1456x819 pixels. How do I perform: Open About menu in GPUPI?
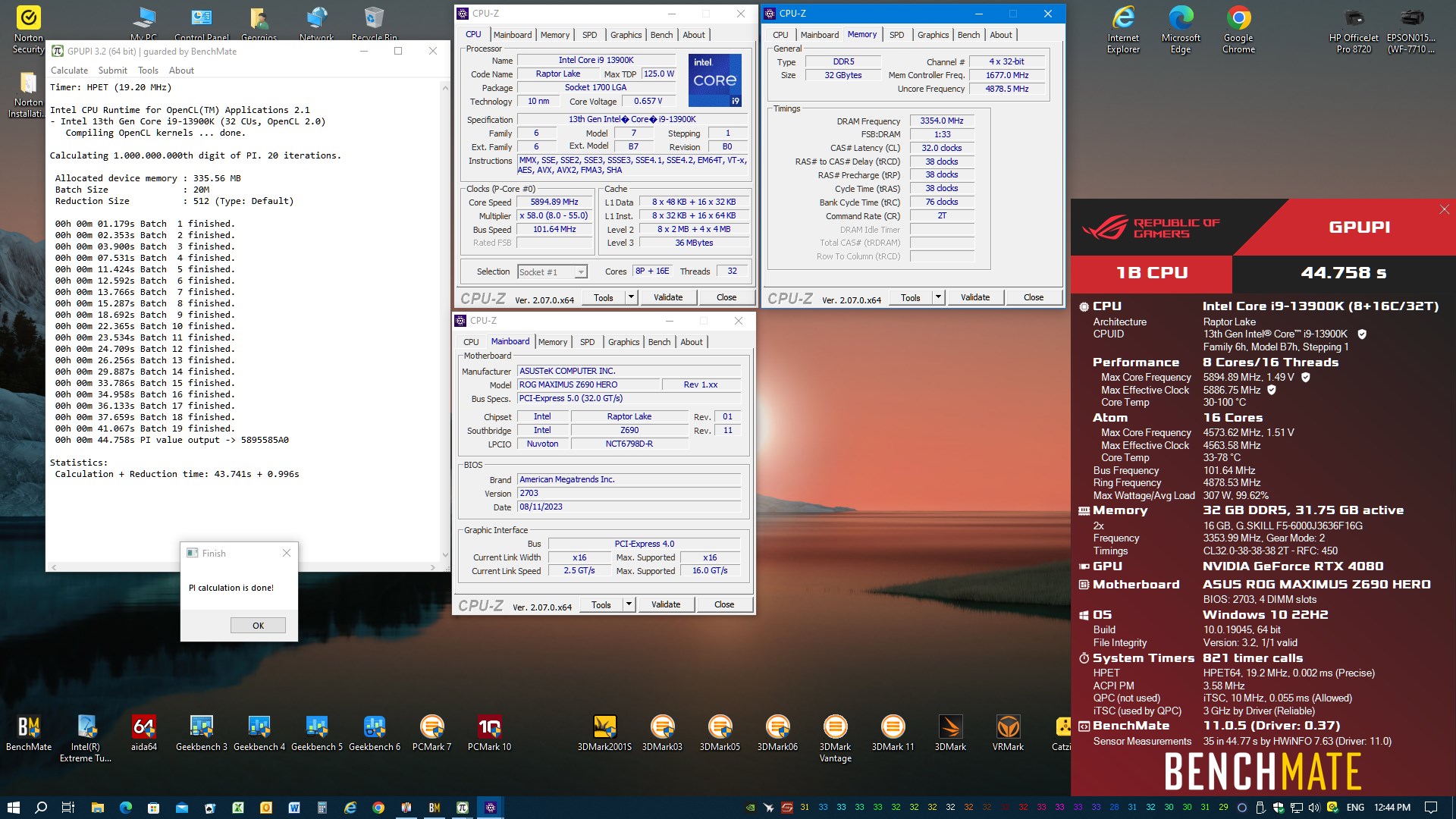pos(181,71)
